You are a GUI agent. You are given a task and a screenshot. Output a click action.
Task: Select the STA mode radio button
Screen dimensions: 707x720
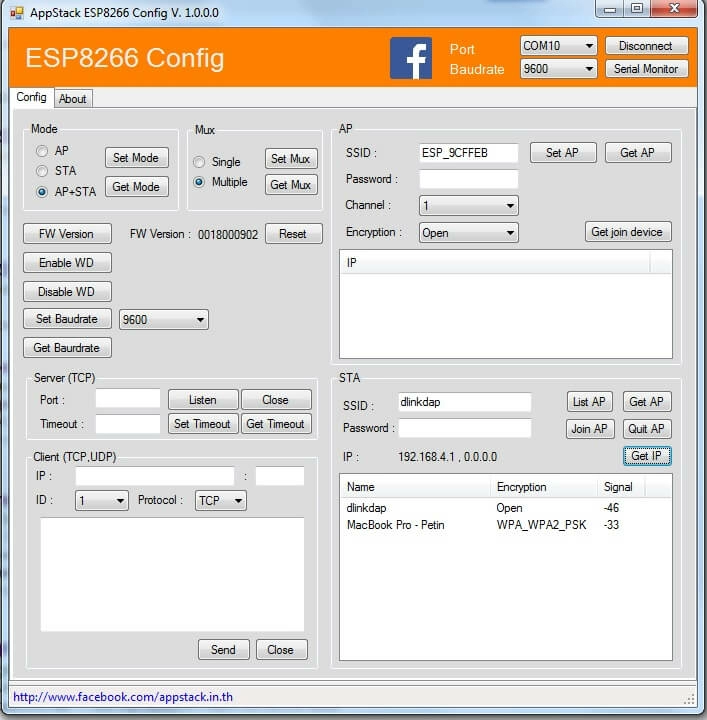pyautogui.click(x=42, y=171)
